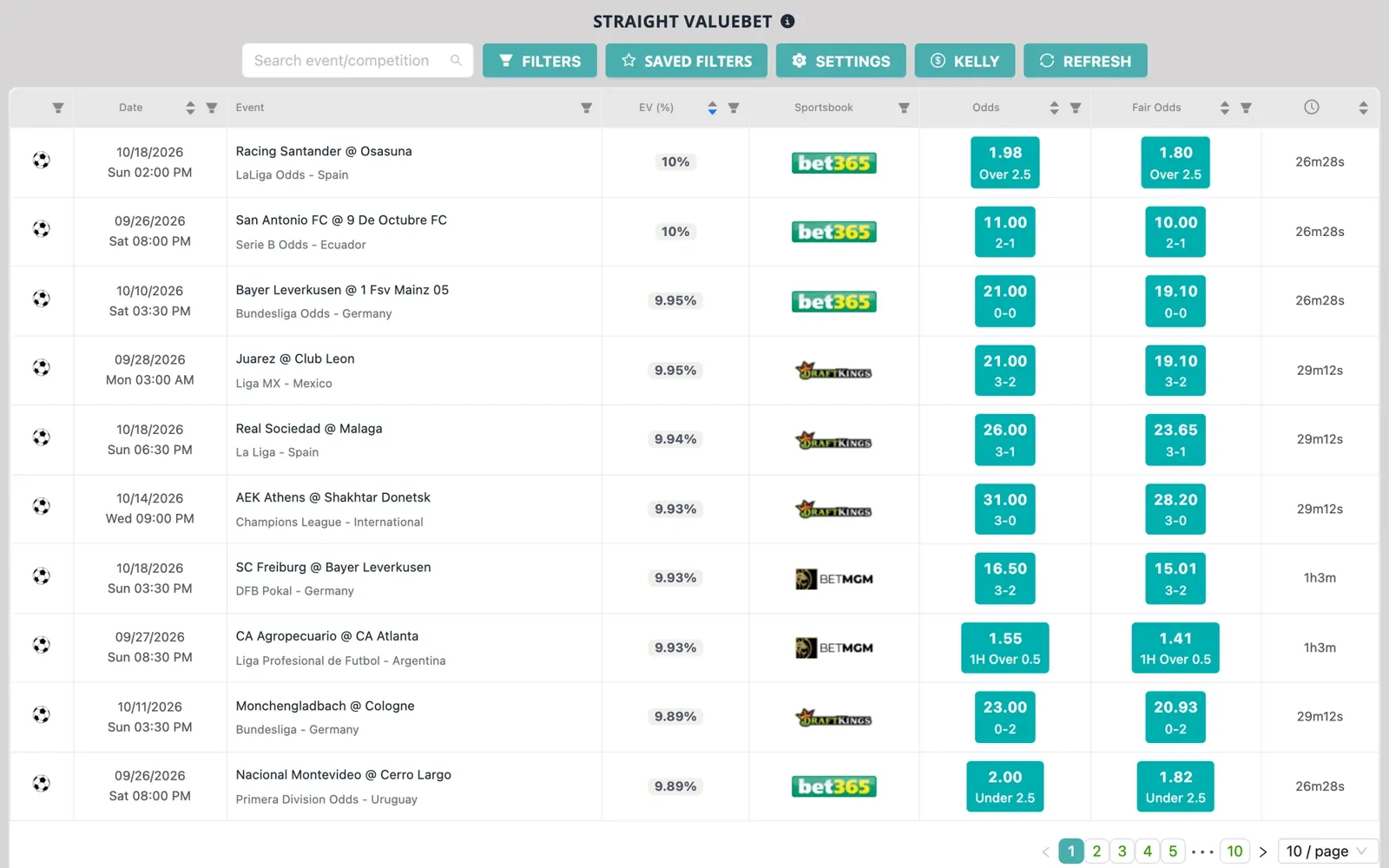Open the Fair Odds column filter funnel
1389x868 pixels.
coord(1246,108)
